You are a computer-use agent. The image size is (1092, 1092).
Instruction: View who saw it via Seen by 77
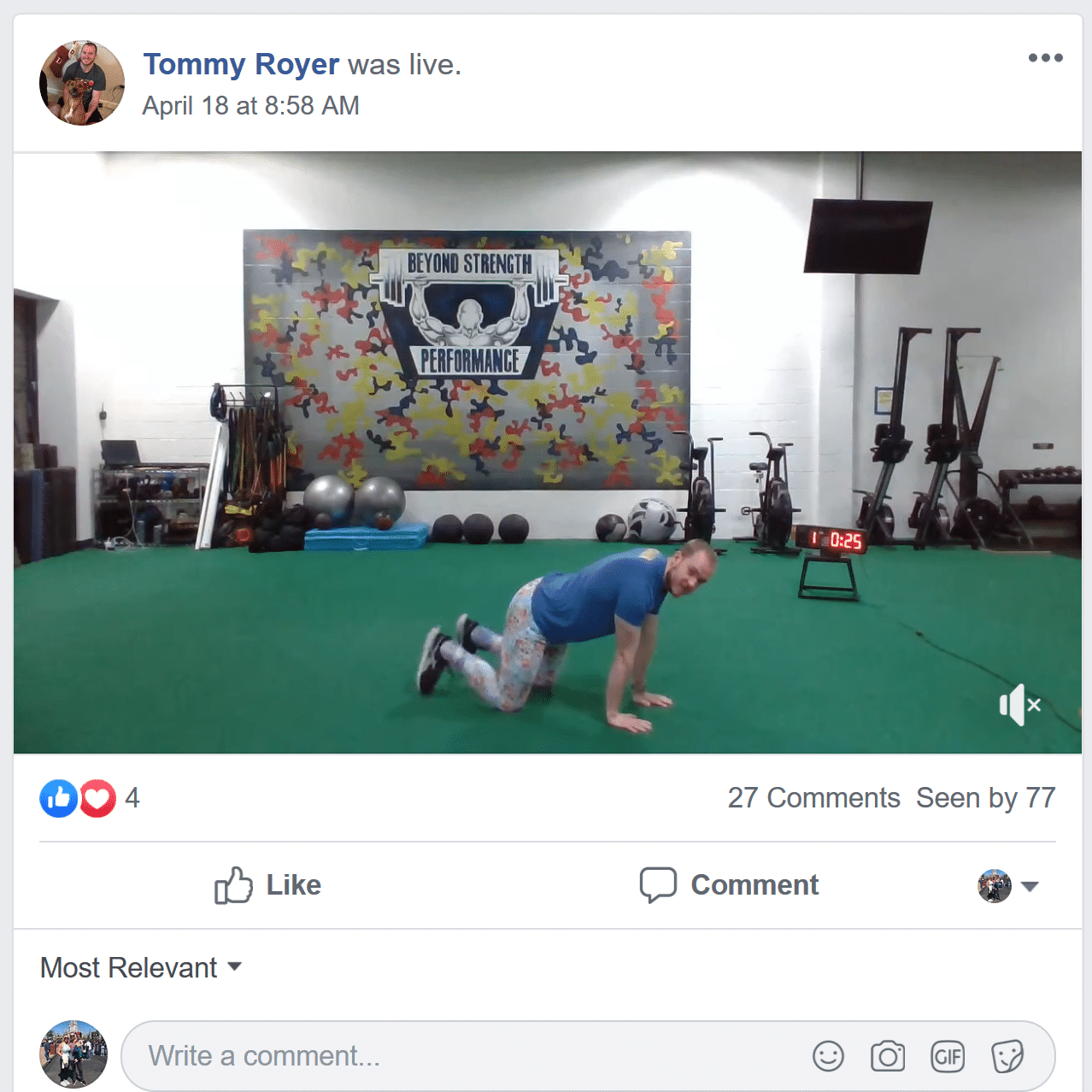coord(986,797)
